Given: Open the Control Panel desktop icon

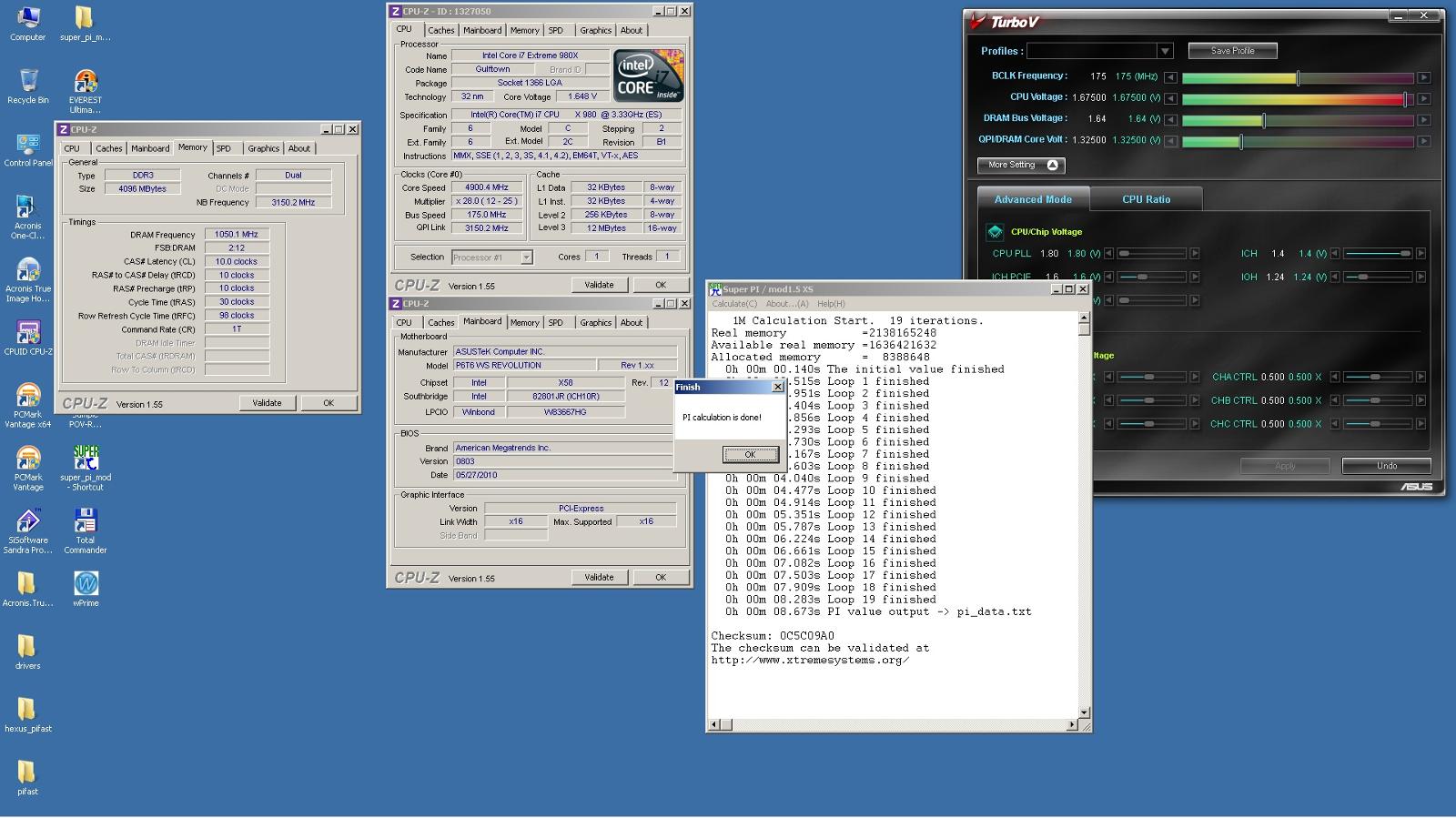Looking at the screenshot, I should click(x=27, y=149).
